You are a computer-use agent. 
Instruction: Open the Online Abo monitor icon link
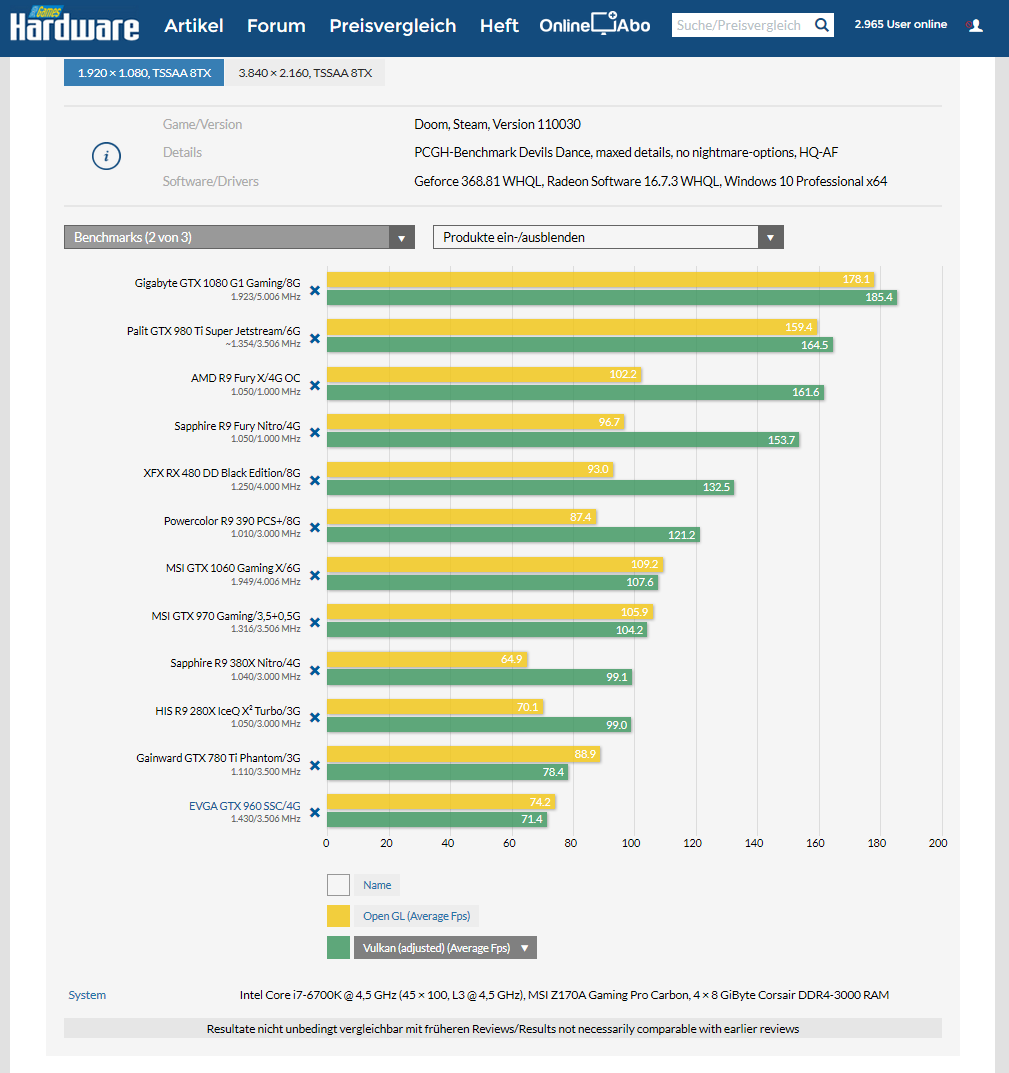pos(595,25)
